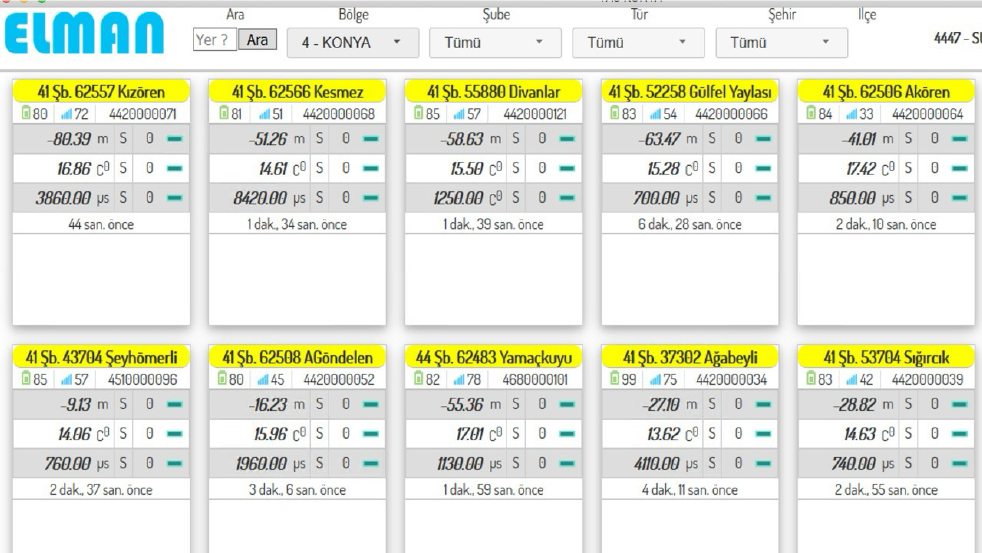This screenshot has width=982, height=553.
Task: Click the 740.00 µs reading
Action: pyautogui.click(x=854, y=463)
